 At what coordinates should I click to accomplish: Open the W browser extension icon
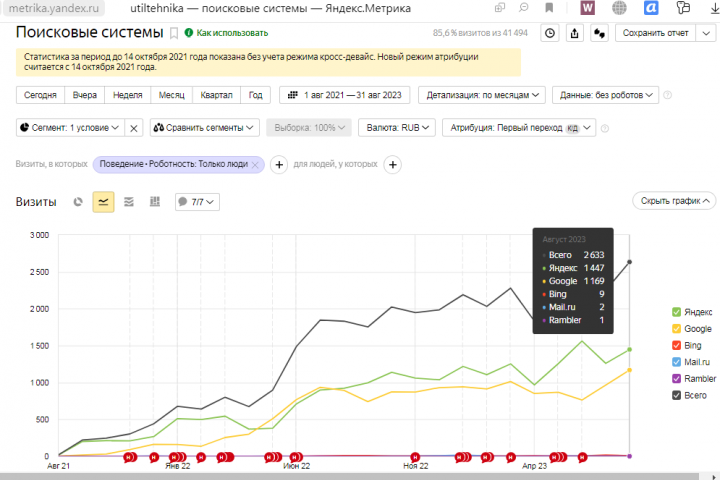587,8
